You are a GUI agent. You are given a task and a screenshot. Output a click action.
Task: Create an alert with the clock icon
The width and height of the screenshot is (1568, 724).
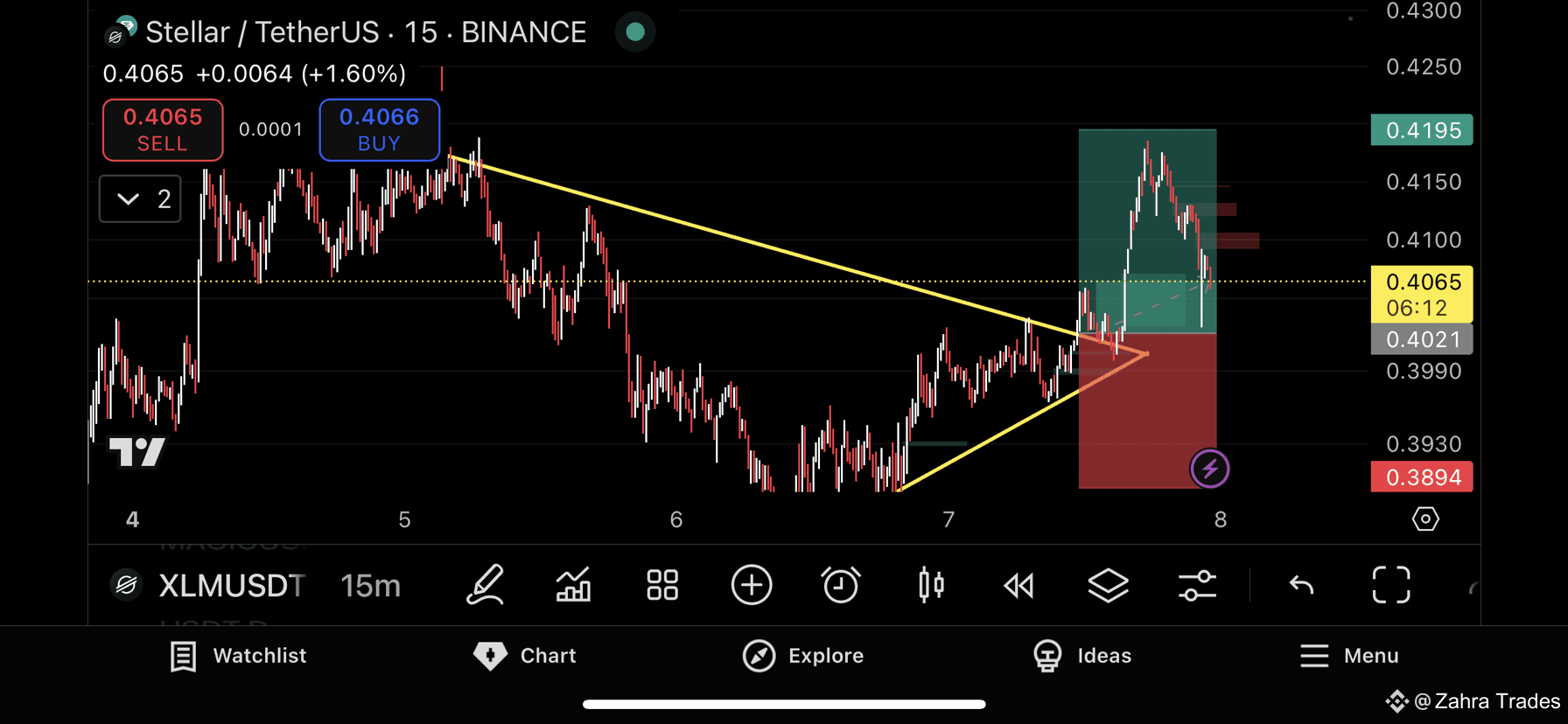(841, 585)
